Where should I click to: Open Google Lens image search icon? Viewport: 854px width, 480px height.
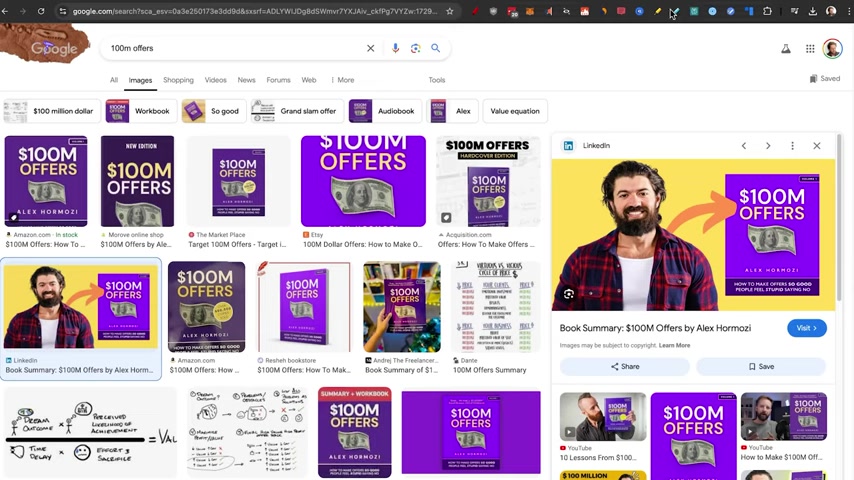click(x=416, y=48)
